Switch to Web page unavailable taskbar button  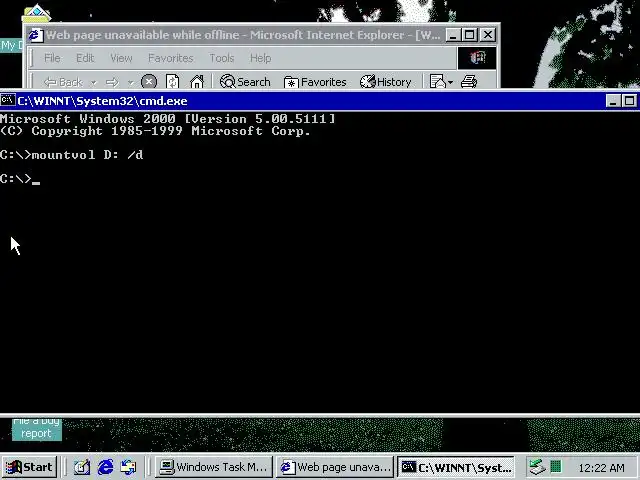pos(335,467)
